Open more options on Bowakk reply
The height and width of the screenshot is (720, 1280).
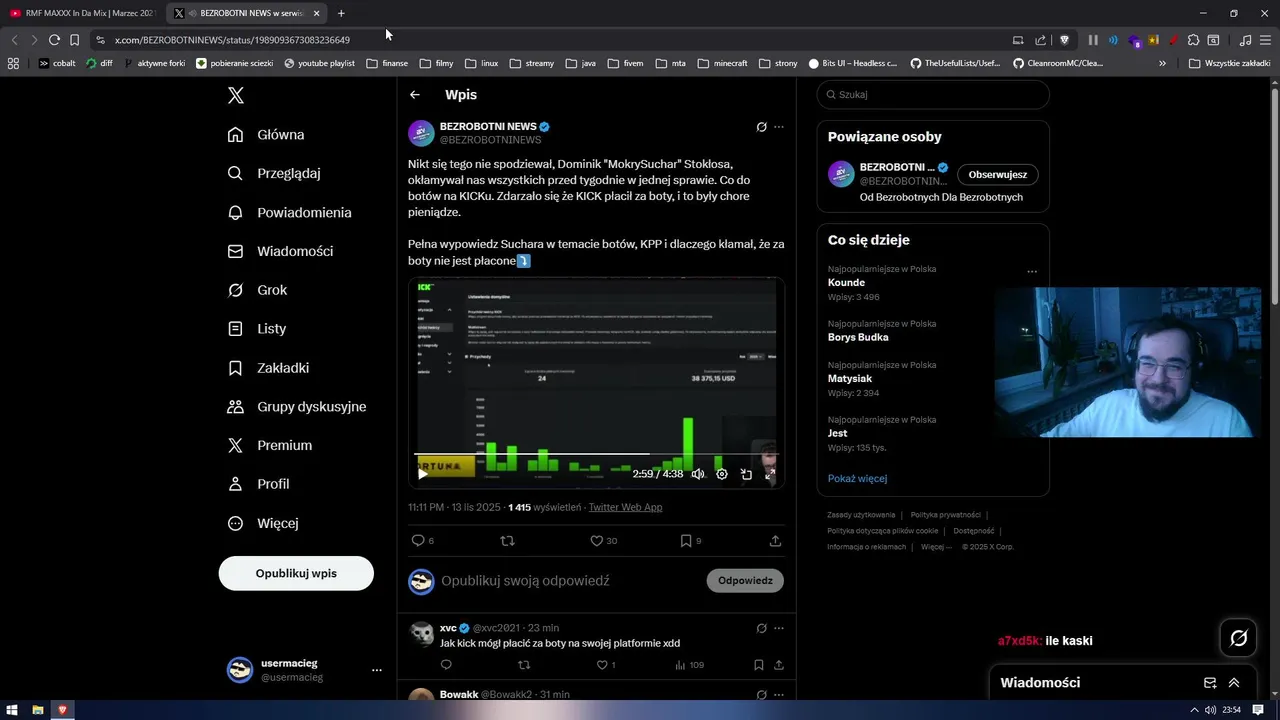pyautogui.click(x=779, y=694)
